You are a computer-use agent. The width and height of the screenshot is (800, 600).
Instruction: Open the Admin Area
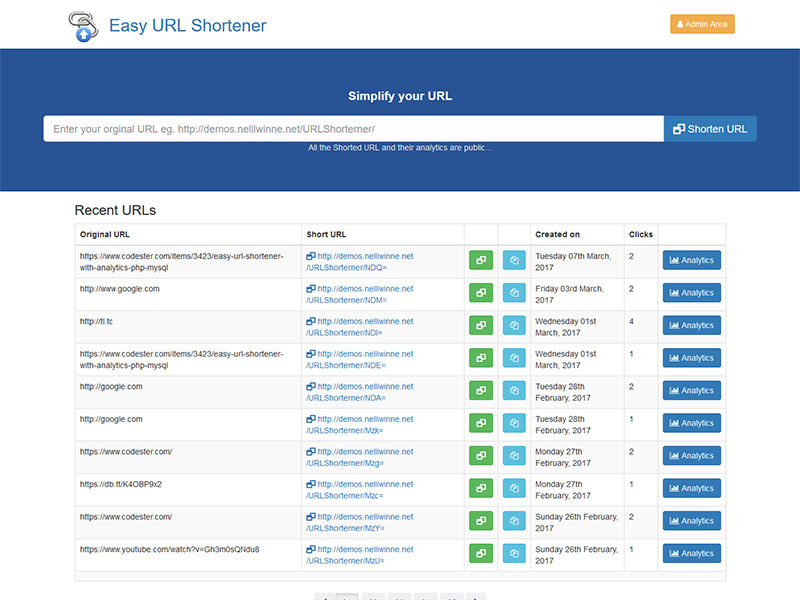point(702,23)
